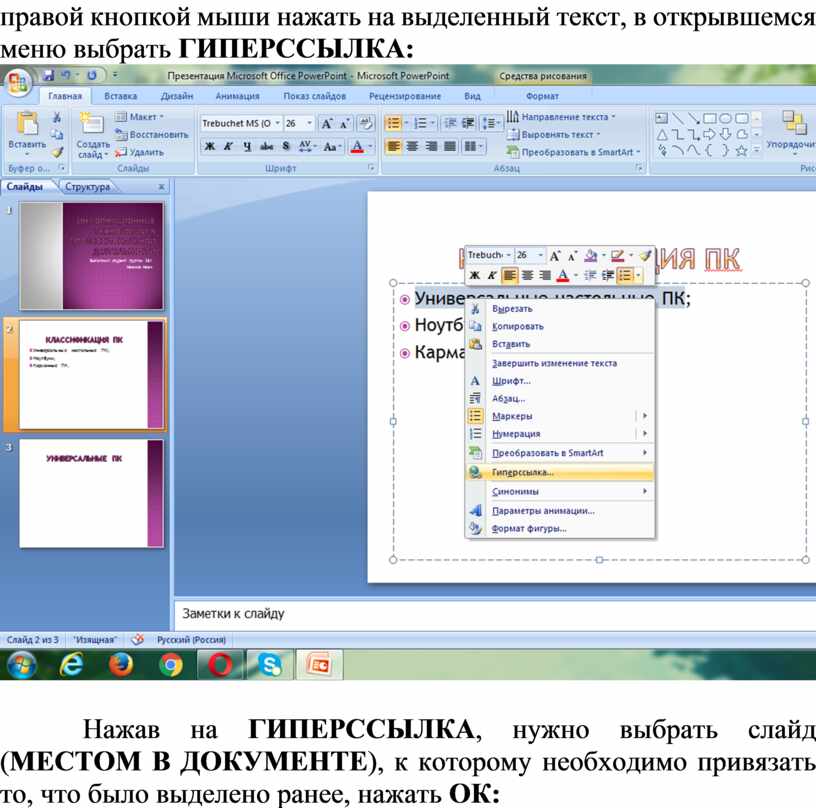The image size is (816, 808).
Task: Open Google Chrome from taskbar
Action: tap(171, 665)
